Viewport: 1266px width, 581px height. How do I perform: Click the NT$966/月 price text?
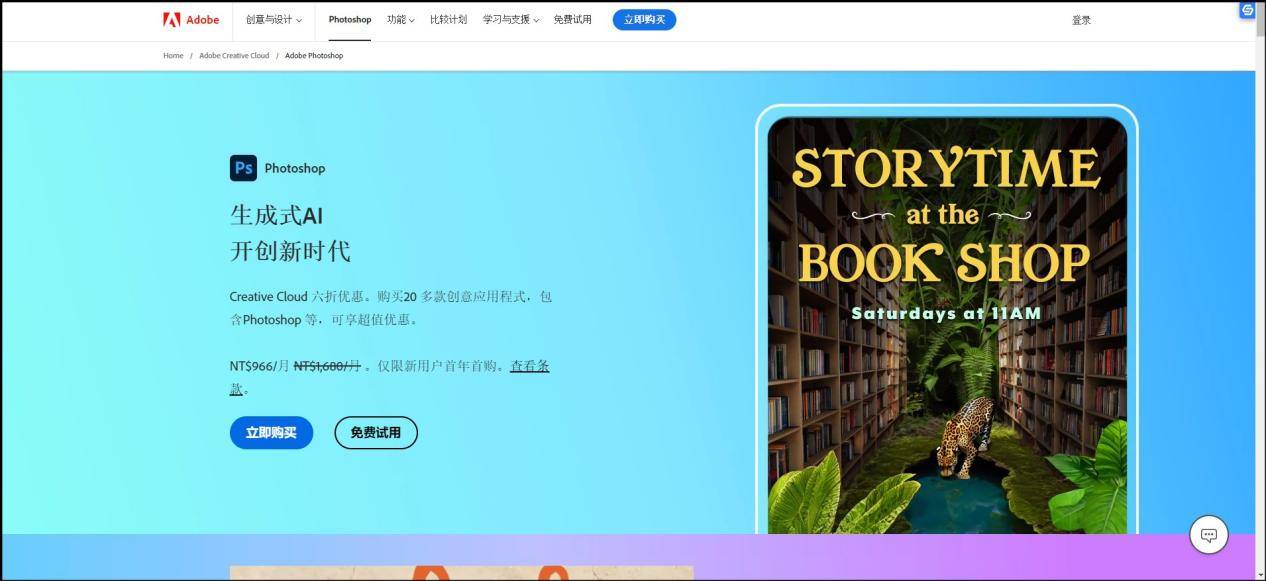259,366
